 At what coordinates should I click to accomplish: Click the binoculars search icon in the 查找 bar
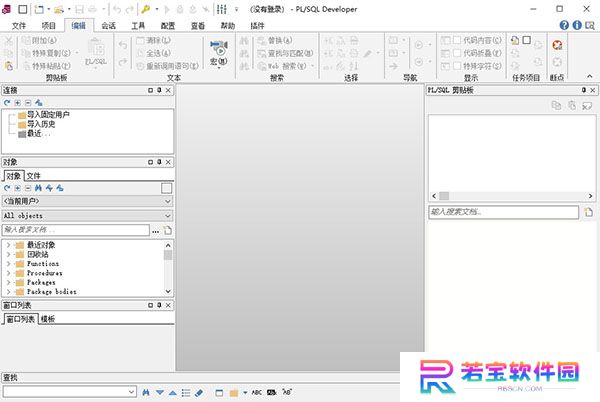(x=146, y=392)
